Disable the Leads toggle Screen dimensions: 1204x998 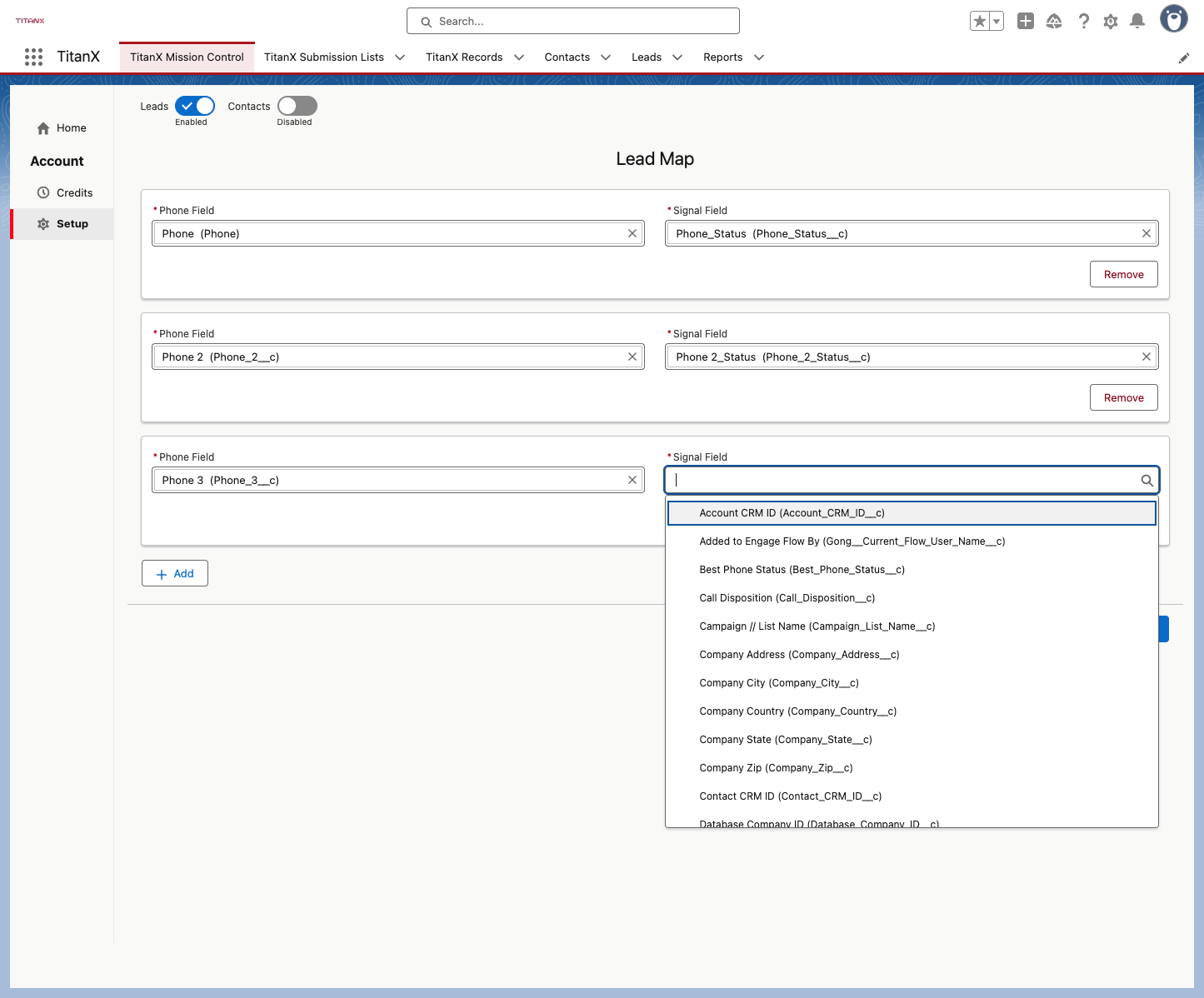pyautogui.click(x=195, y=106)
